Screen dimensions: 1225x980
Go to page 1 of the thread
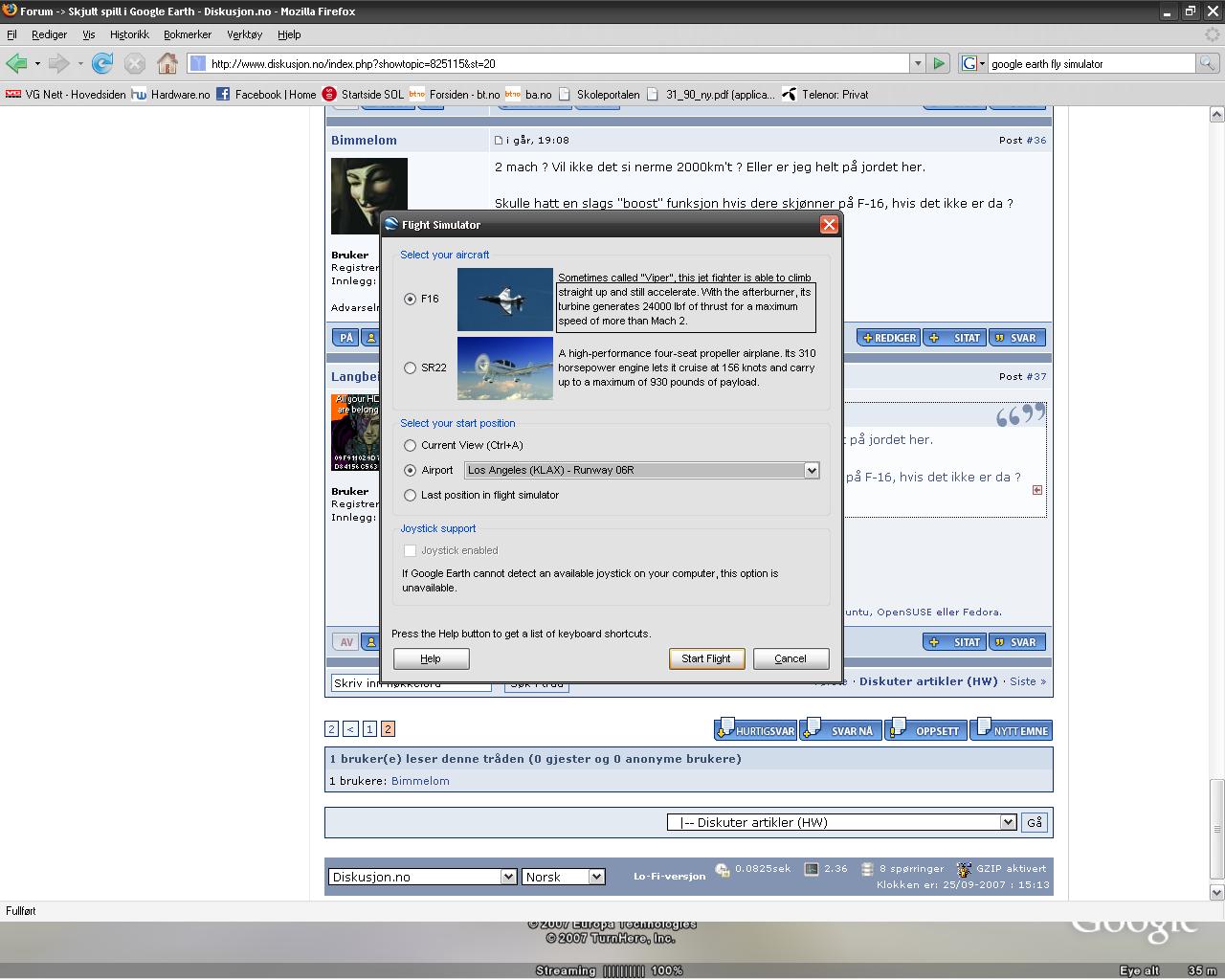369,729
